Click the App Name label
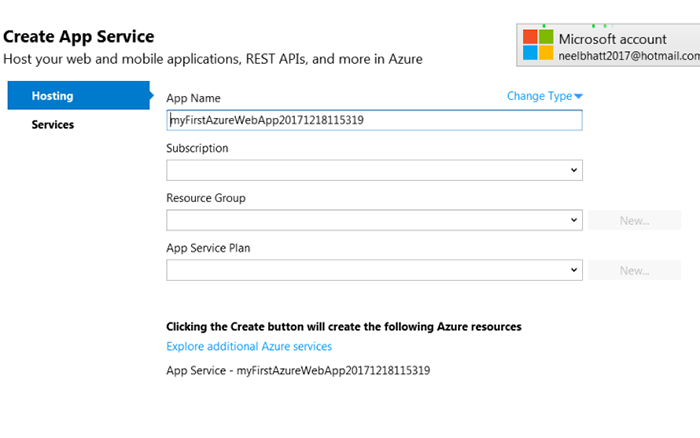700x438 pixels. click(x=193, y=99)
